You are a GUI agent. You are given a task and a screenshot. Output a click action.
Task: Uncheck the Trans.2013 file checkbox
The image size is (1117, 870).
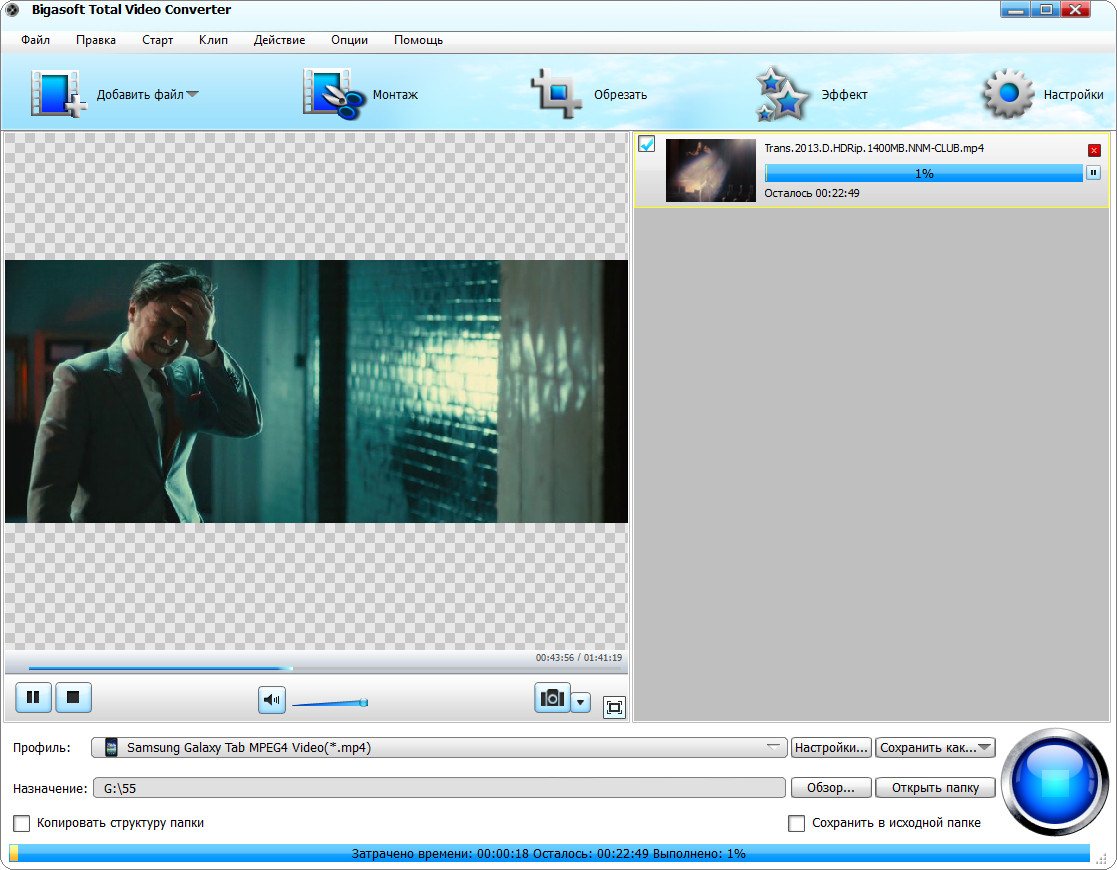pyautogui.click(x=647, y=145)
